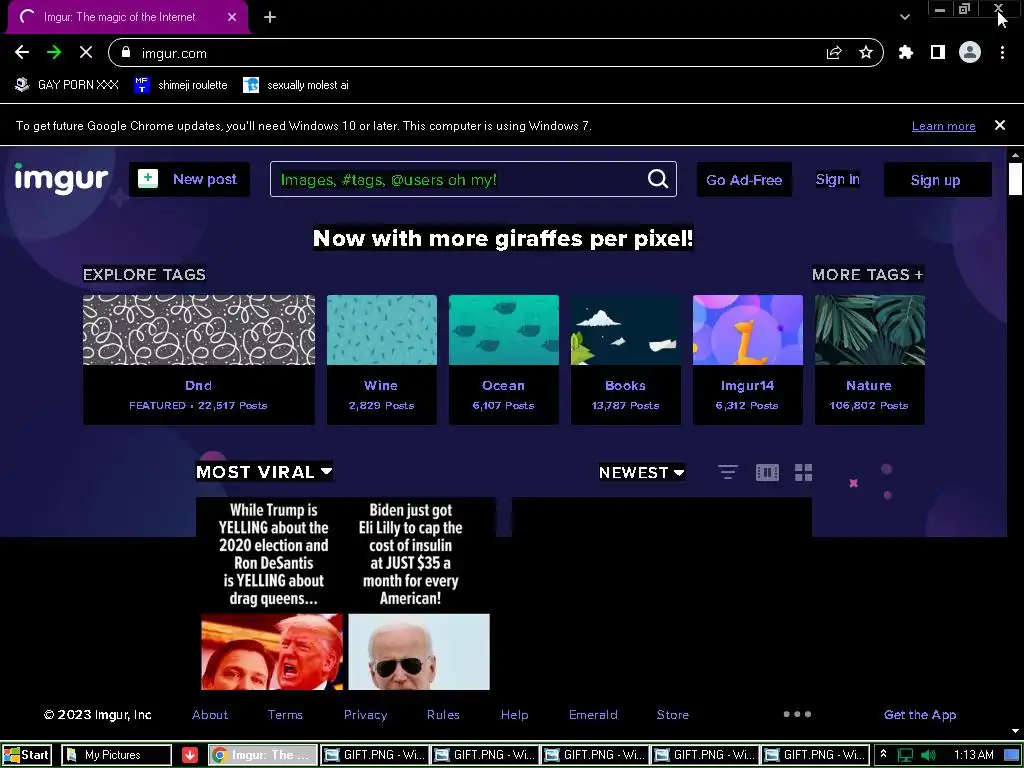This screenshot has height=768, width=1024.
Task: Open the About footer link
Action: (x=210, y=714)
